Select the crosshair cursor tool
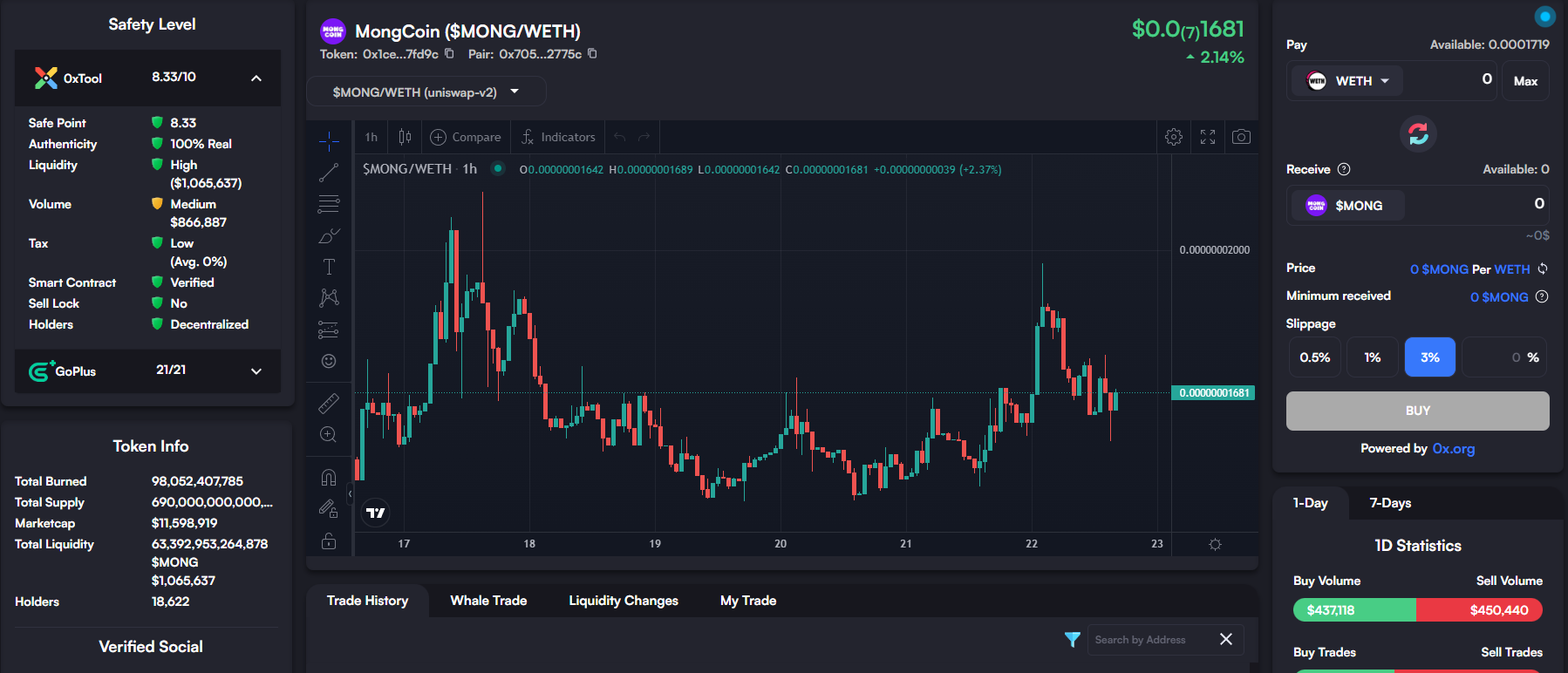The height and width of the screenshot is (673, 1568). (329, 140)
